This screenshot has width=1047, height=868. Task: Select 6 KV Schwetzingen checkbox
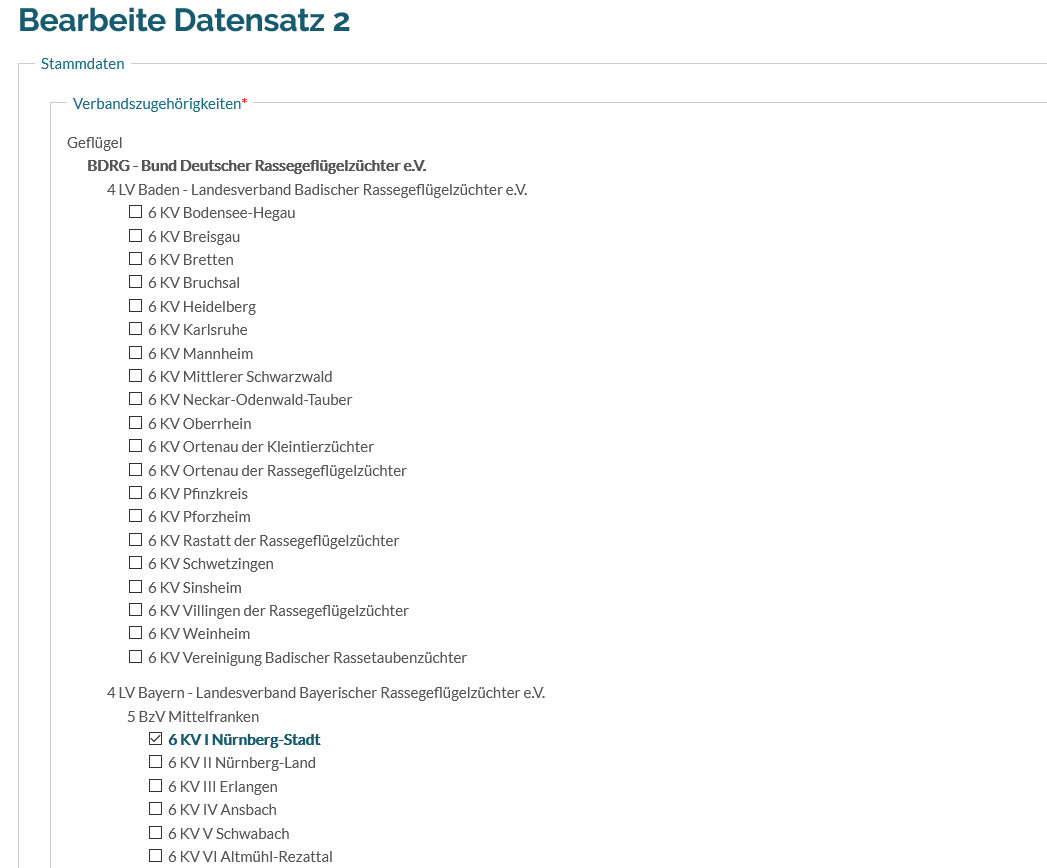(135, 563)
